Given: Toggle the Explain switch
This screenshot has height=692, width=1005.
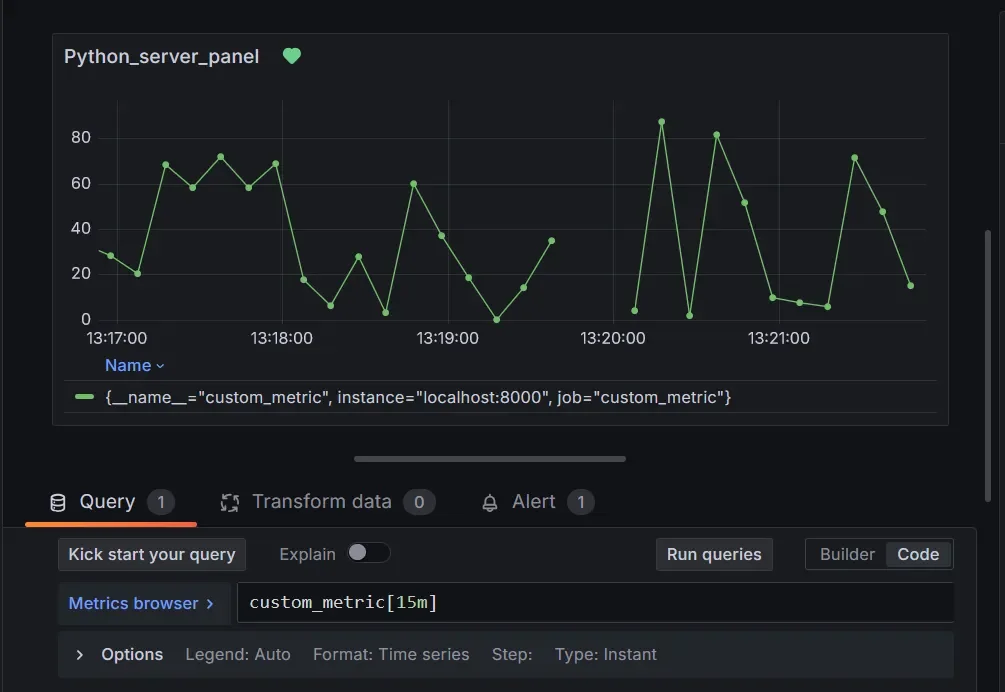Looking at the screenshot, I should (369, 553).
